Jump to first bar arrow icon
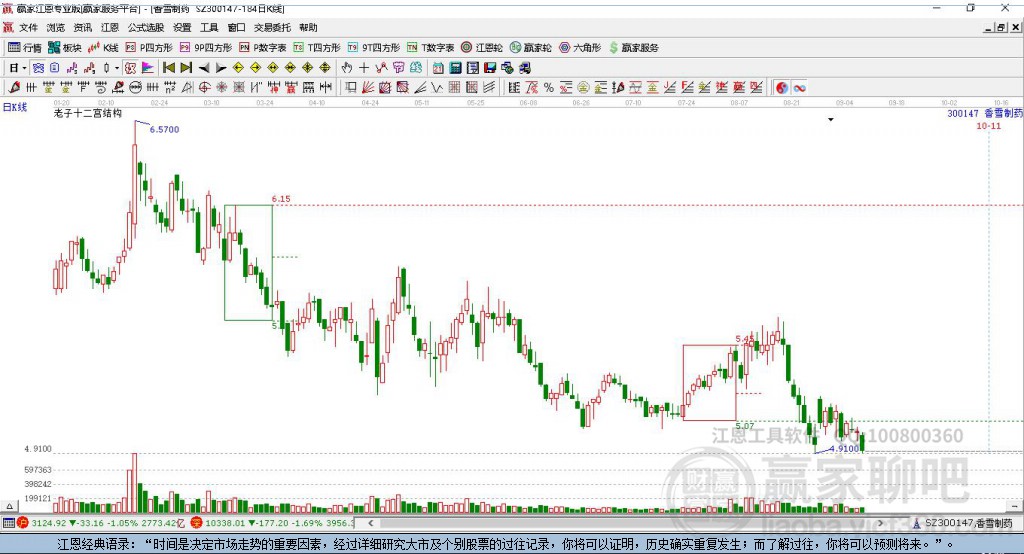The width and height of the screenshot is (1024, 554). click(x=168, y=68)
